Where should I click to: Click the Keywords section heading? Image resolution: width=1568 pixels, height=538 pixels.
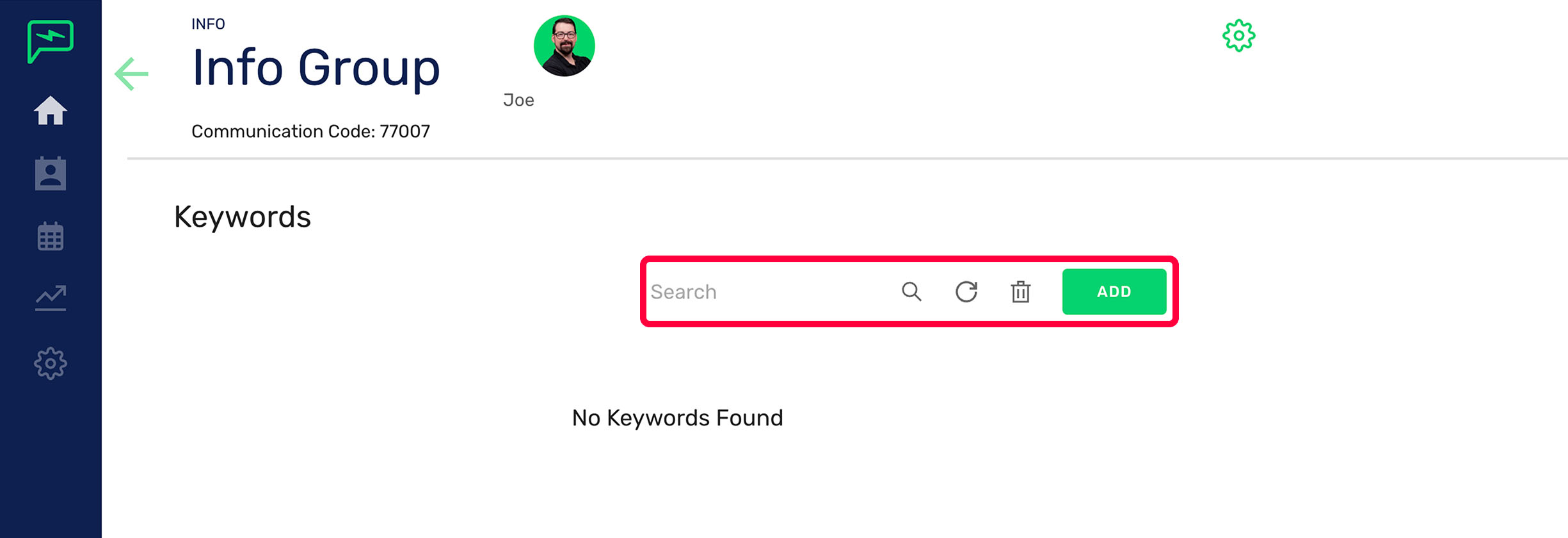[x=243, y=216]
